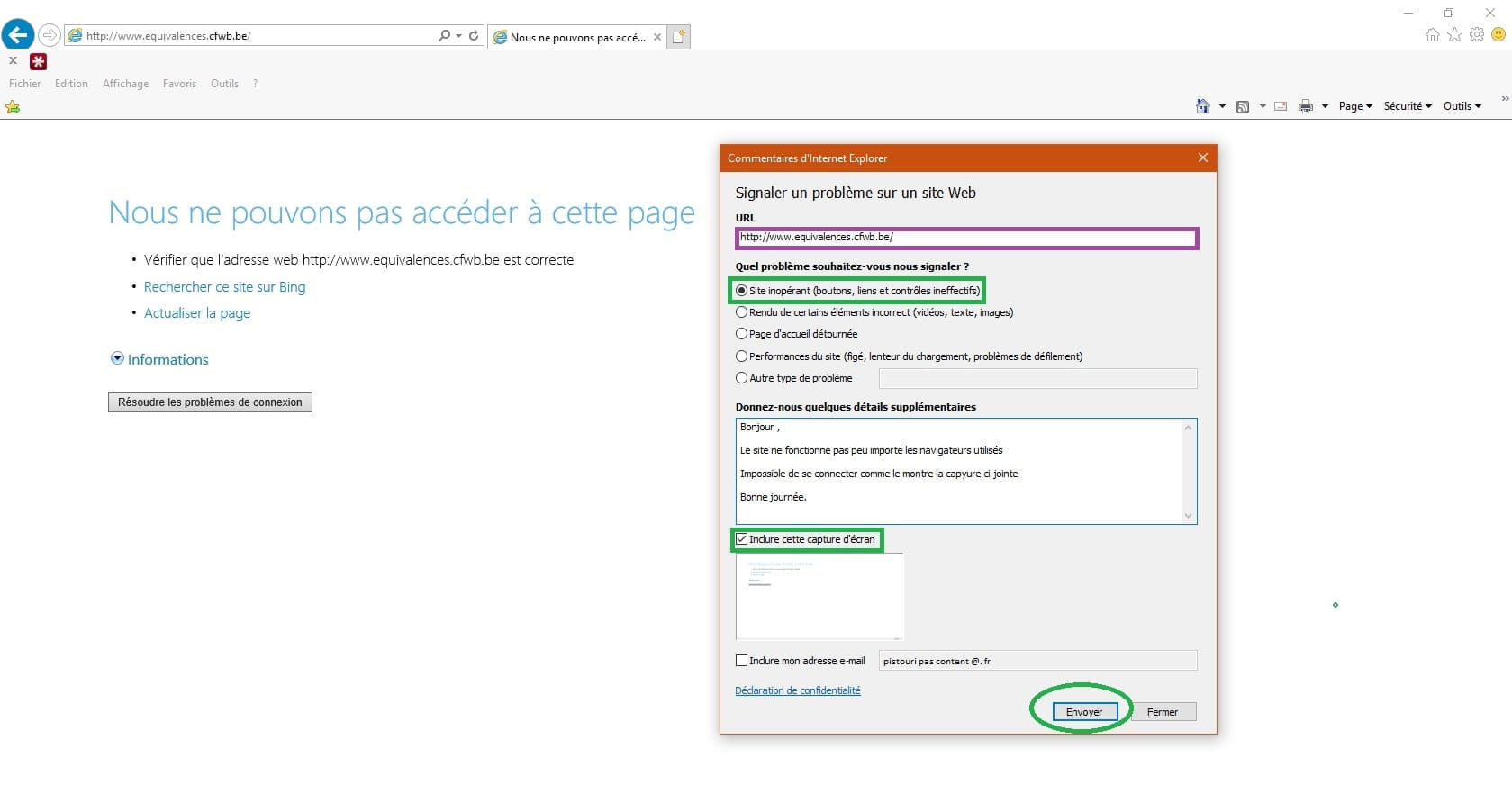
Task: Open the Page dropdown in command bar
Action: click(1354, 106)
